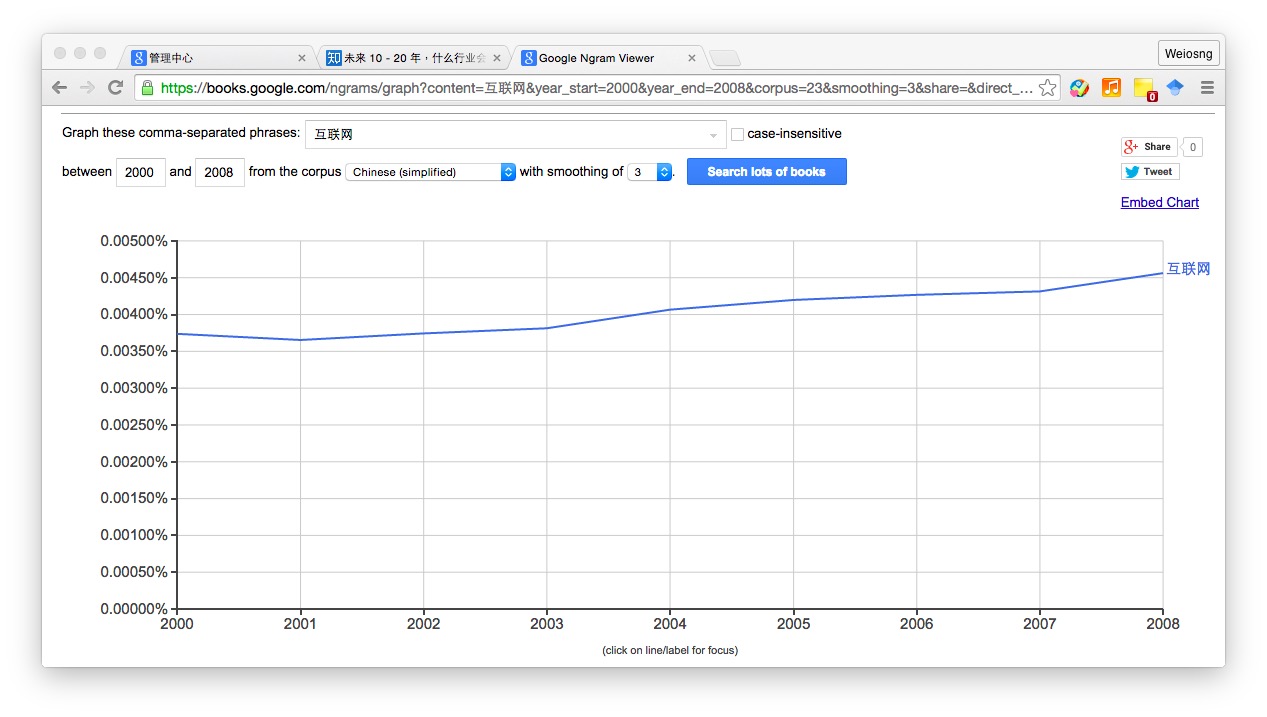Open the Chinese (simplified) corpus dropdown
Viewport: 1267px width, 717px height.
[x=430, y=172]
